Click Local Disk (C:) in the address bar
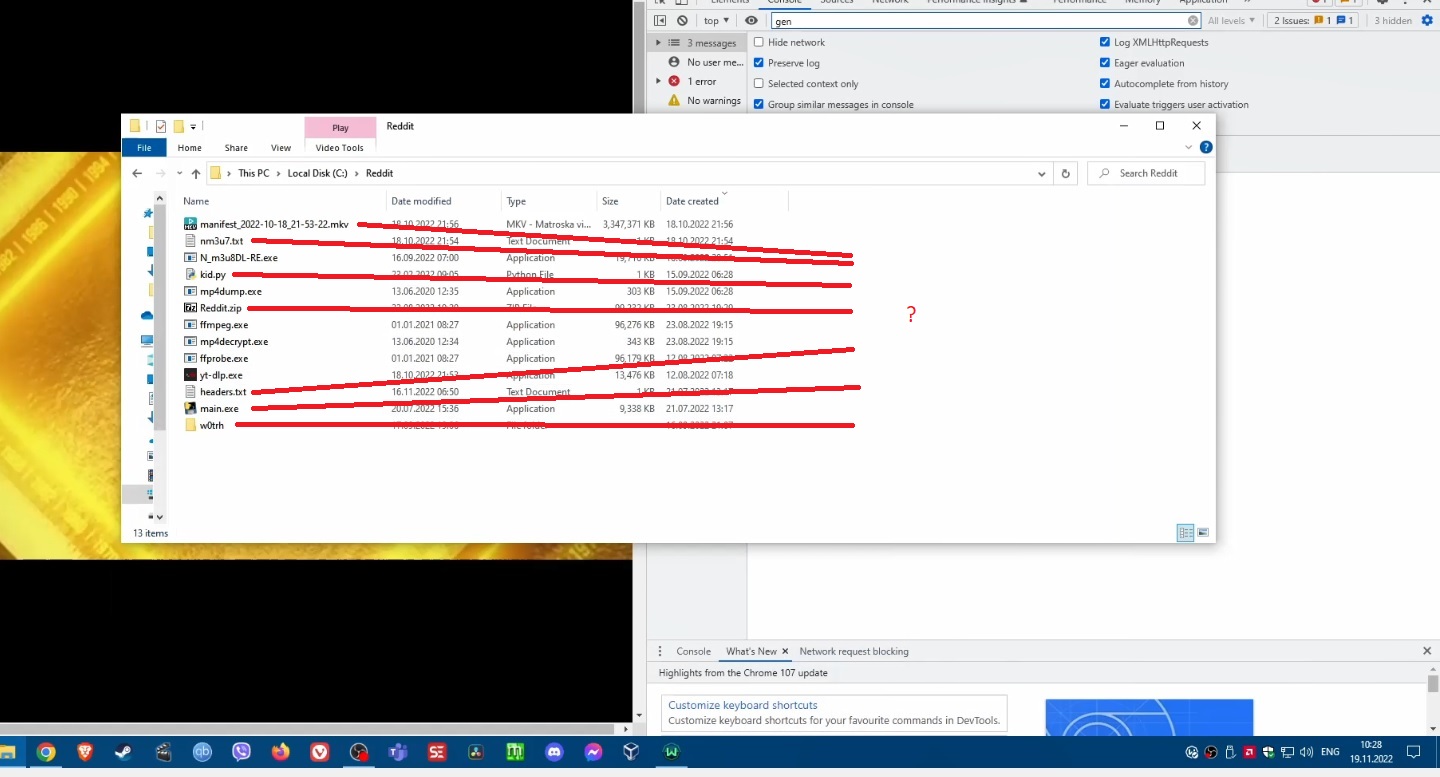The height and width of the screenshot is (777, 1440). coord(317,173)
